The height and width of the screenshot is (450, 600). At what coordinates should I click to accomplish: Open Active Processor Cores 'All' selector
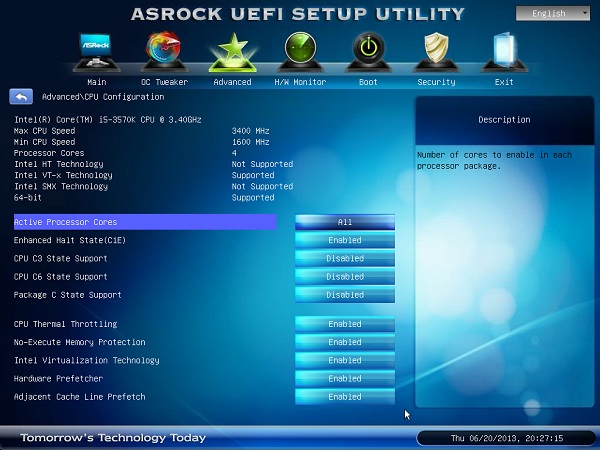(345, 222)
